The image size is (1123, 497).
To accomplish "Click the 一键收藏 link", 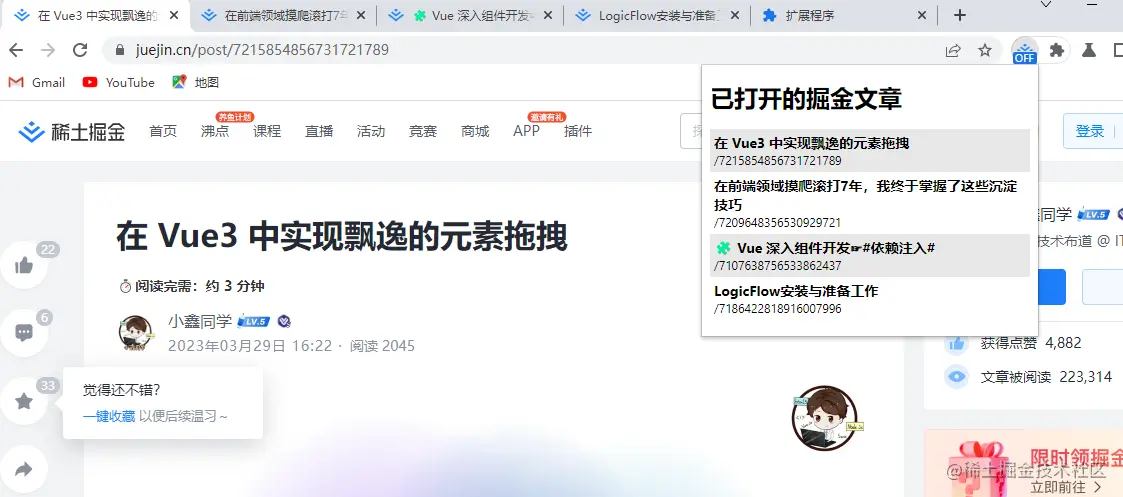I will 109,416.
